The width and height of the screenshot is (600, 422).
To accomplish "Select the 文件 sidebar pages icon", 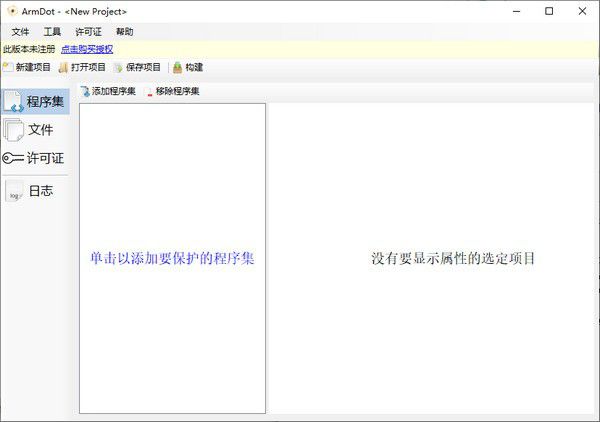I will (14, 130).
